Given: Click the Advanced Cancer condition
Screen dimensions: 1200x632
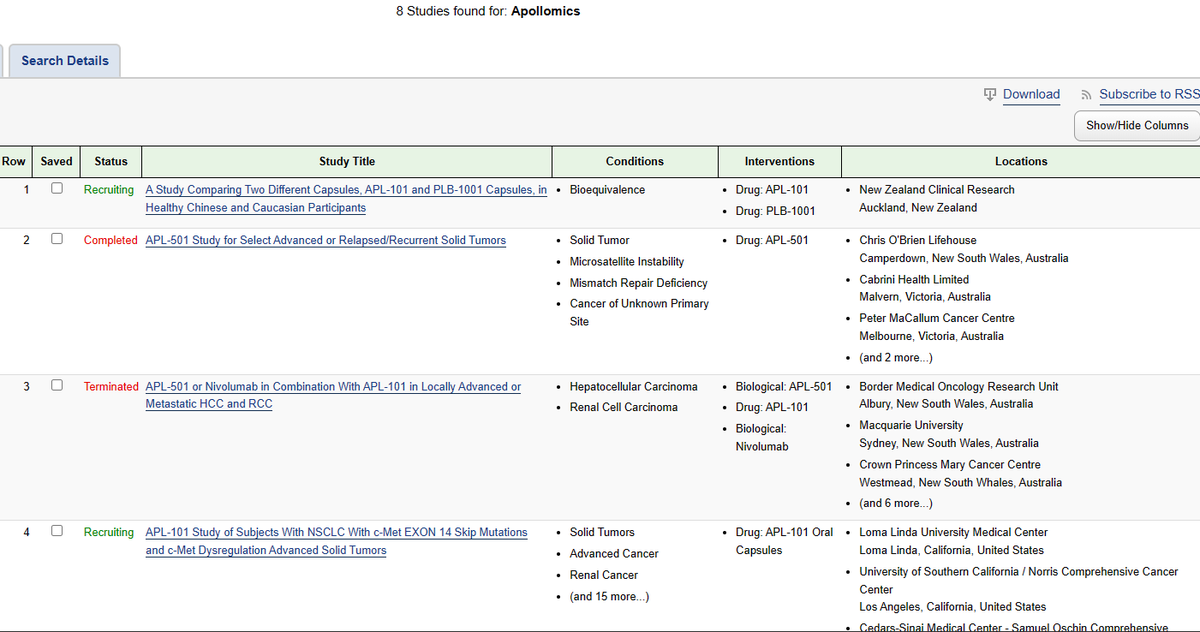Looking at the screenshot, I should tap(614, 553).
